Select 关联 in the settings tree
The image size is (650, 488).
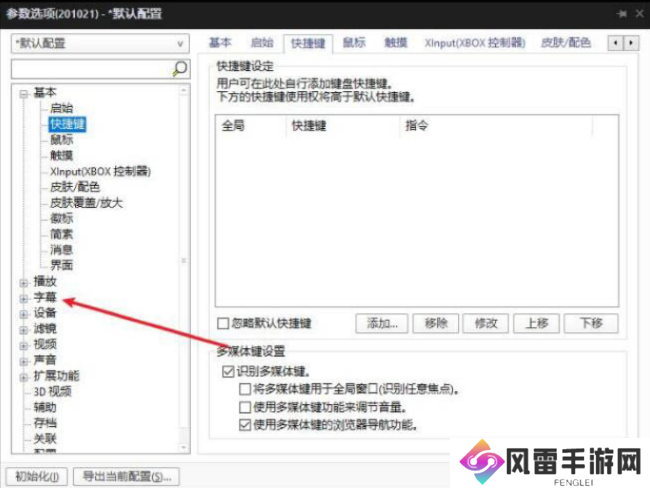click(45, 439)
